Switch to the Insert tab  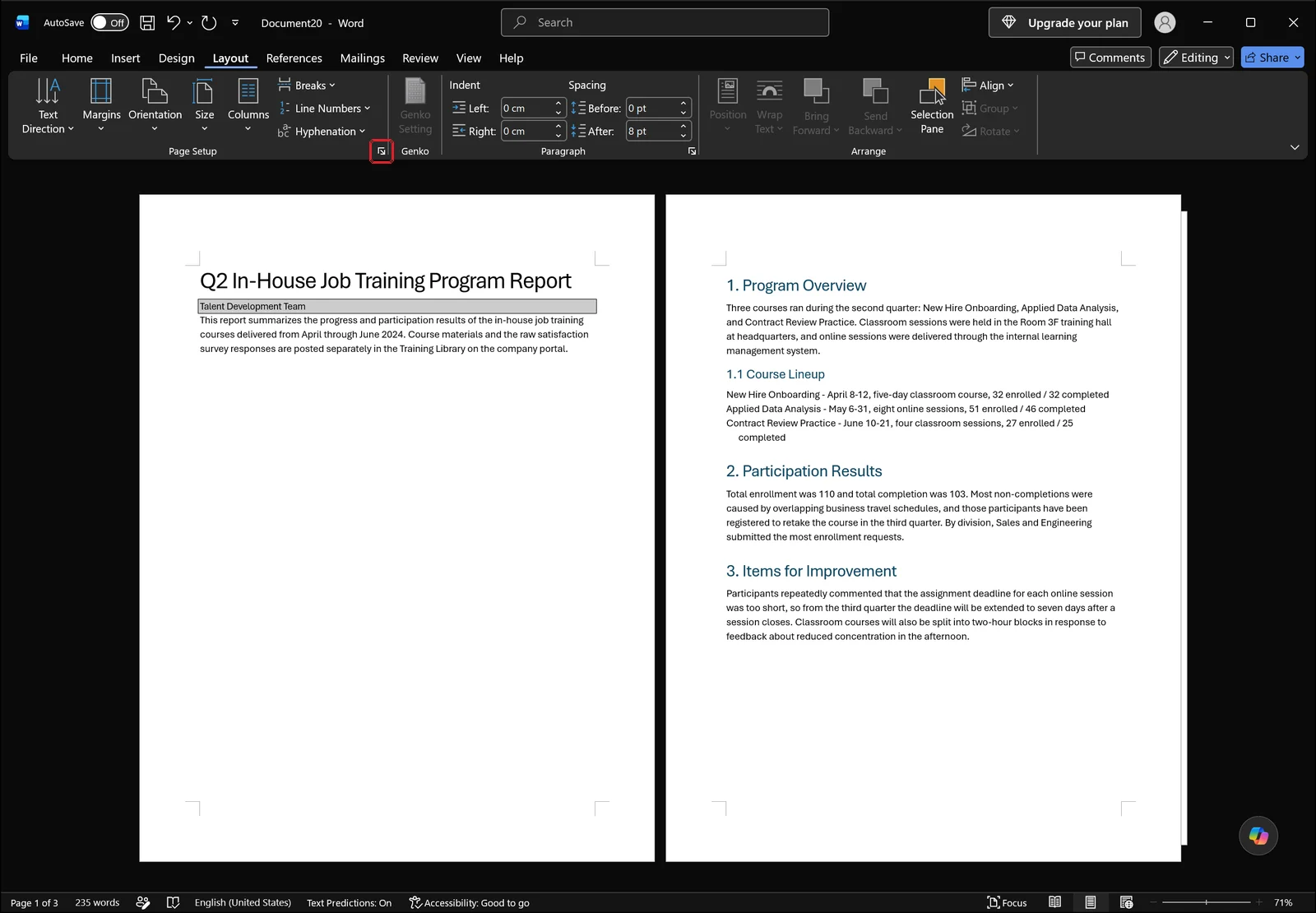click(126, 58)
